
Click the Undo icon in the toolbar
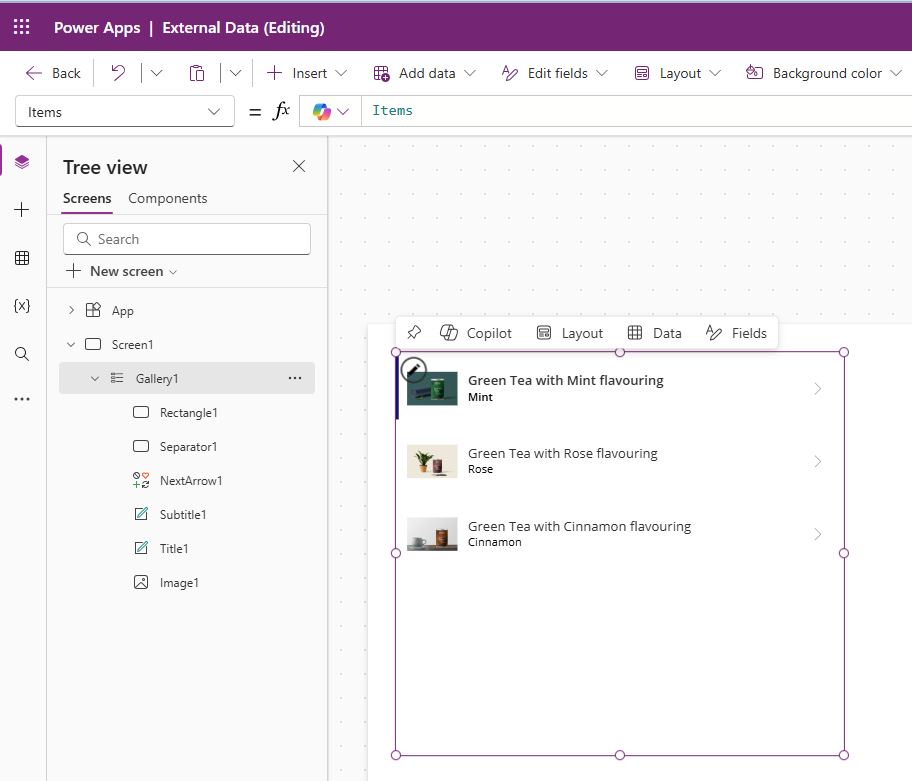[x=119, y=73]
